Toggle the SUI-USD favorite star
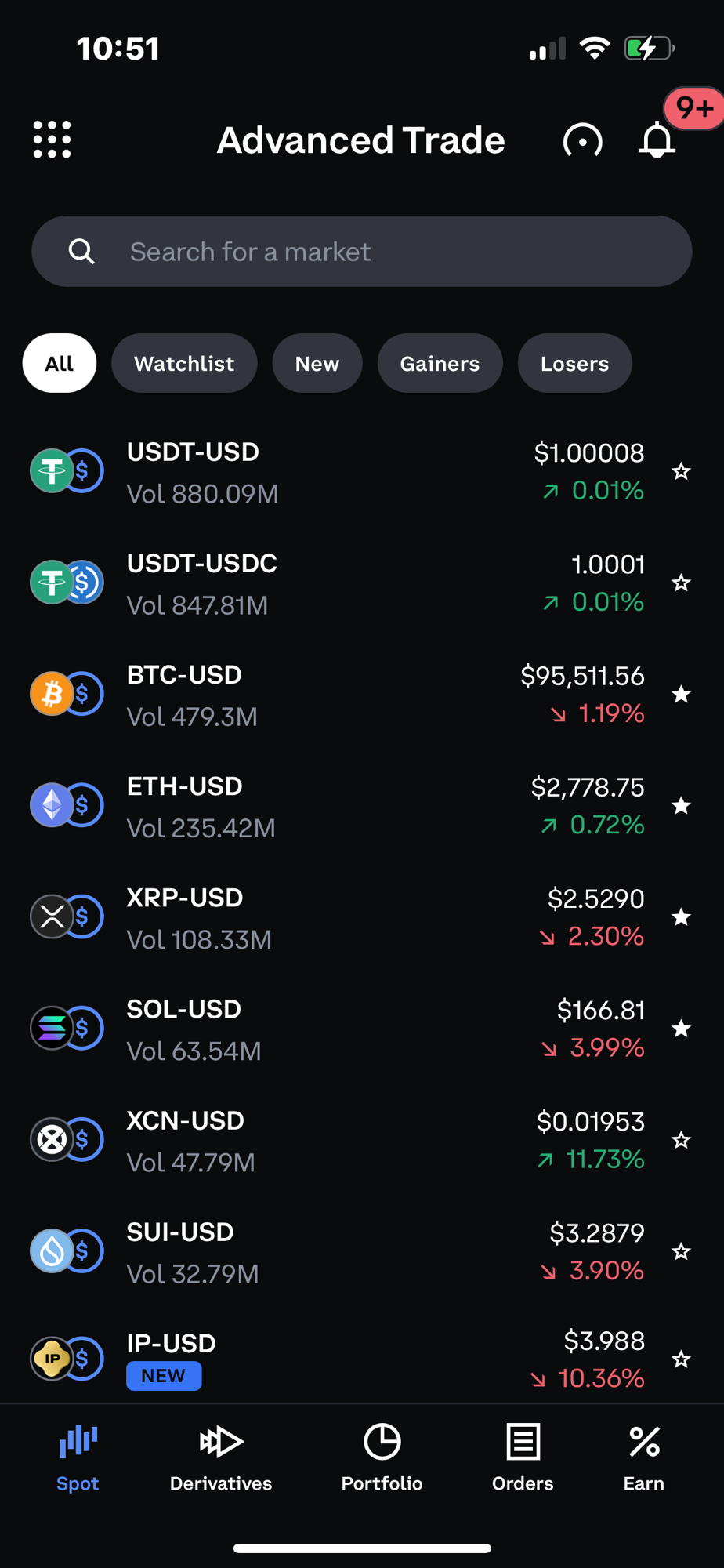 [x=681, y=1251]
